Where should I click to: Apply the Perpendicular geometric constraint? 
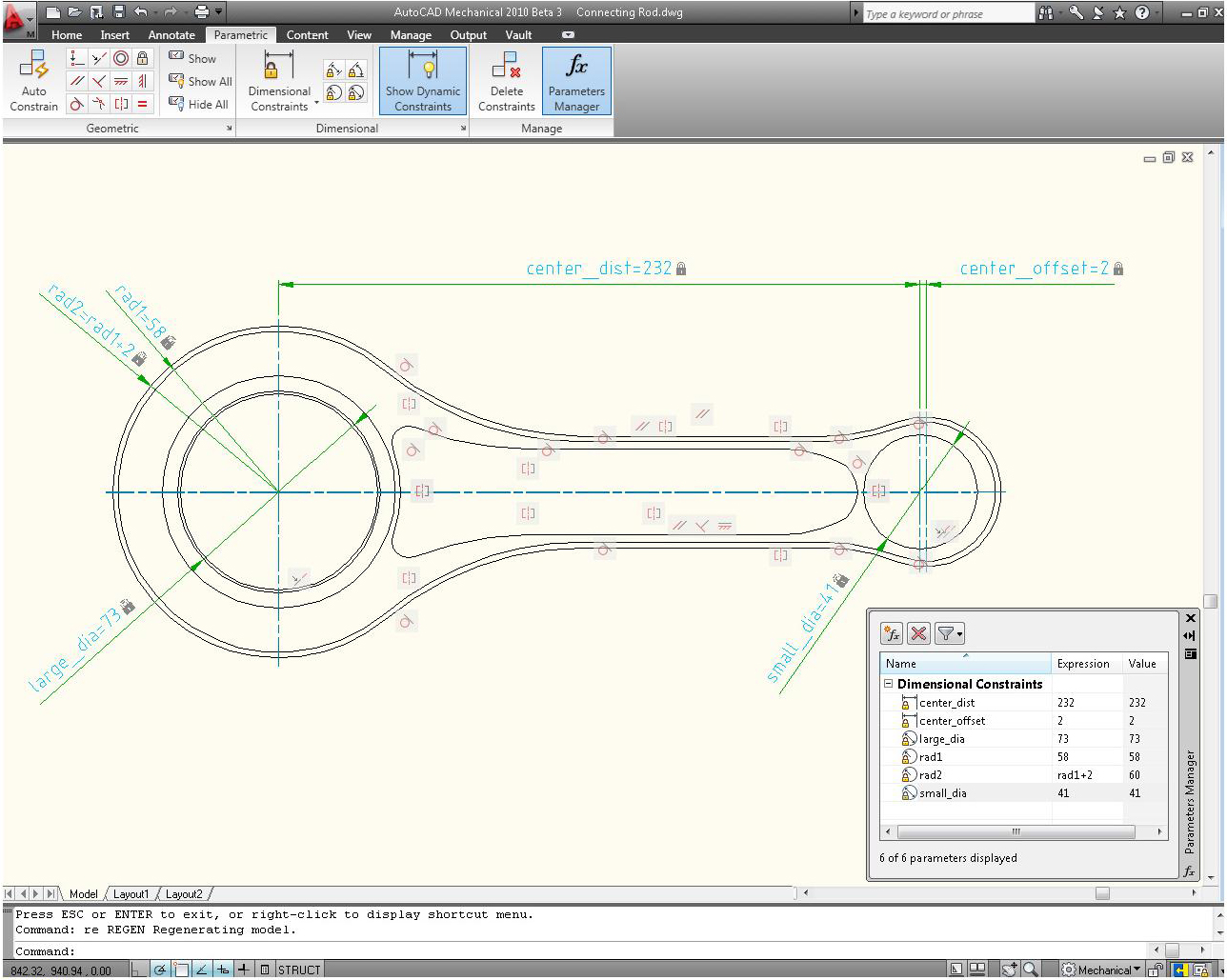[99, 81]
